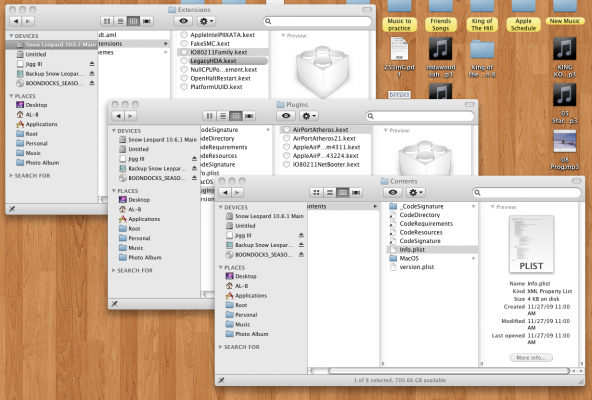Viewport: 592px width, 400px height.
Task: Switch Contents window to list view
Action: pyautogui.click(x=329, y=193)
